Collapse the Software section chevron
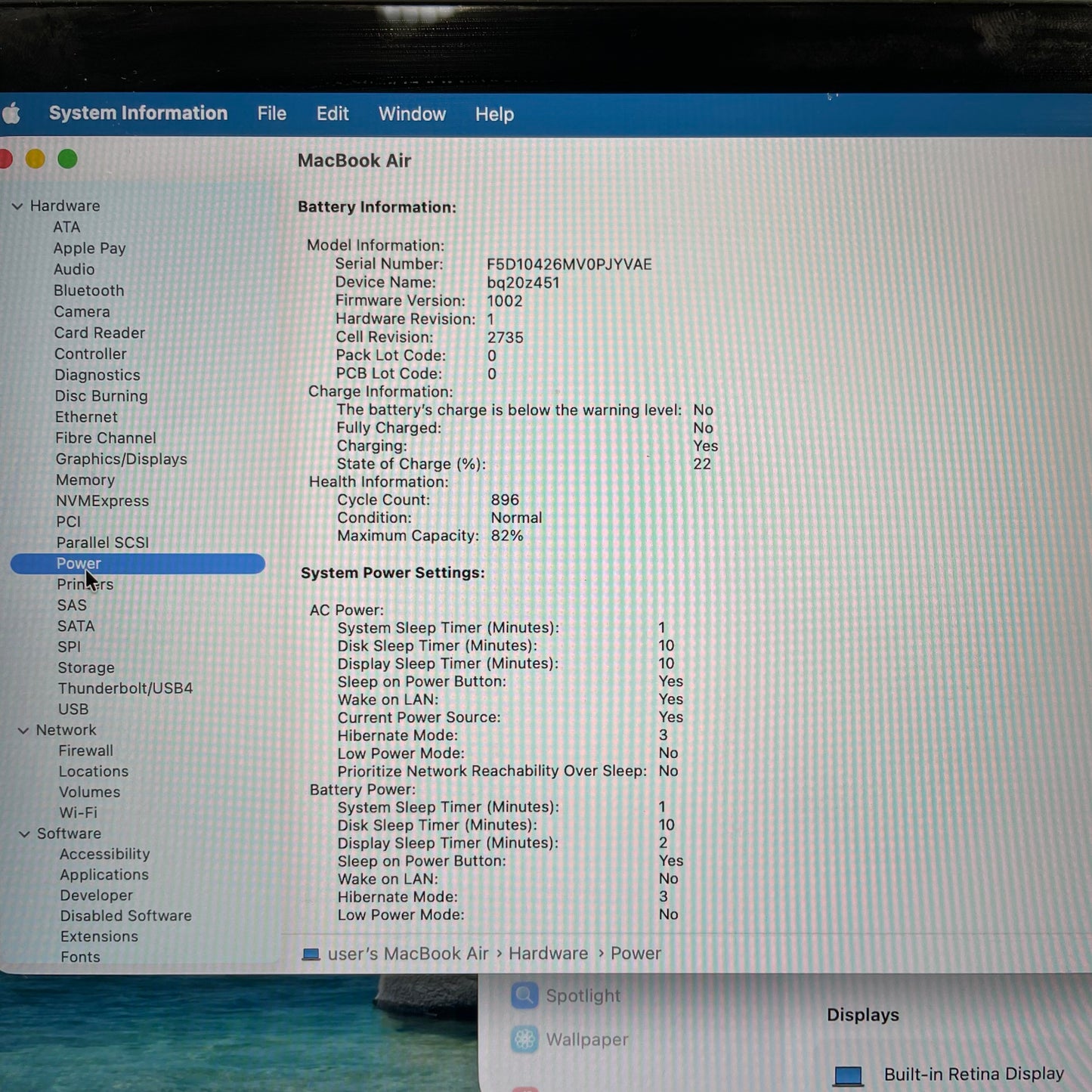This screenshot has height=1092, width=1092. (24, 834)
